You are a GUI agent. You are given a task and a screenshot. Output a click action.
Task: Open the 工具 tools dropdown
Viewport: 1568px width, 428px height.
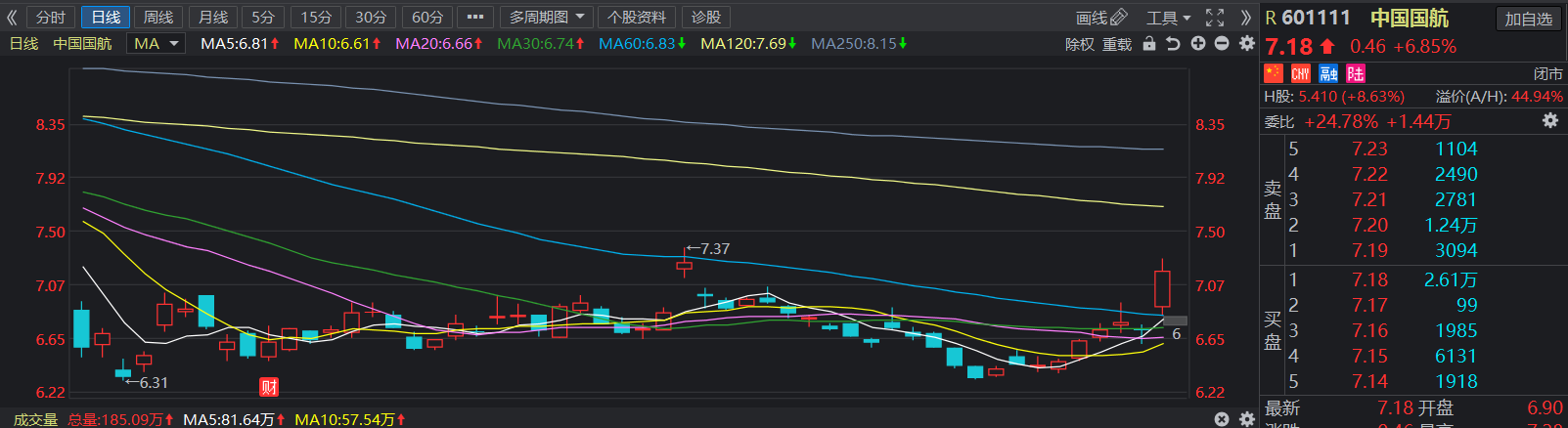[1169, 18]
